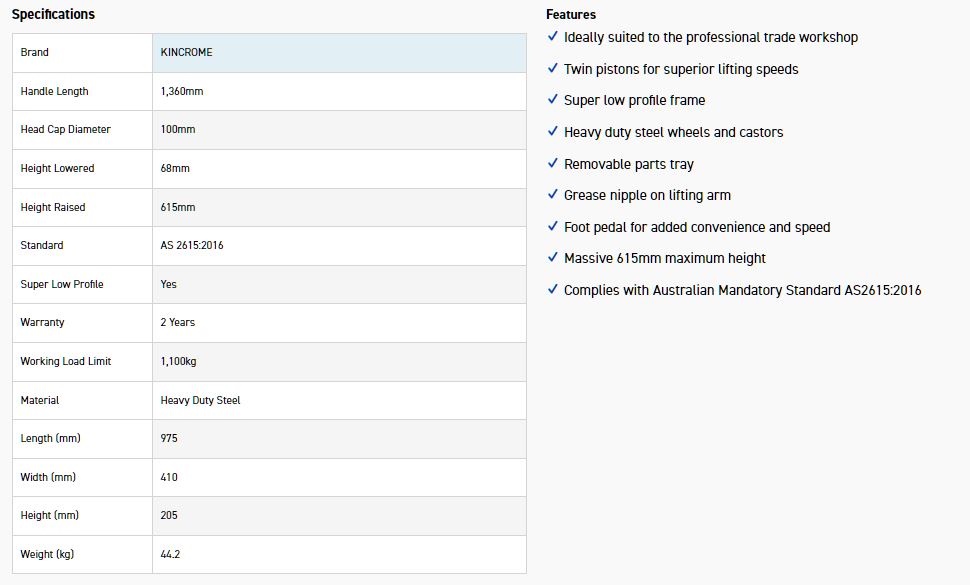This screenshot has height=585, width=970.
Task: Select the Working Load Limit 1,100kg value
Action: pyautogui.click(x=178, y=361)
